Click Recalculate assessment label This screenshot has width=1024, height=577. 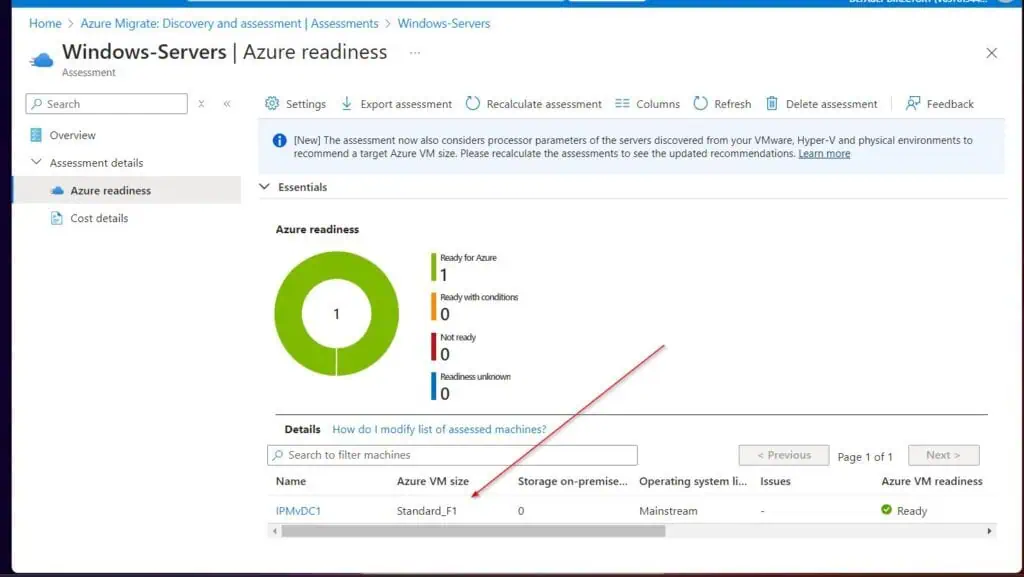[x=544, y=104]
